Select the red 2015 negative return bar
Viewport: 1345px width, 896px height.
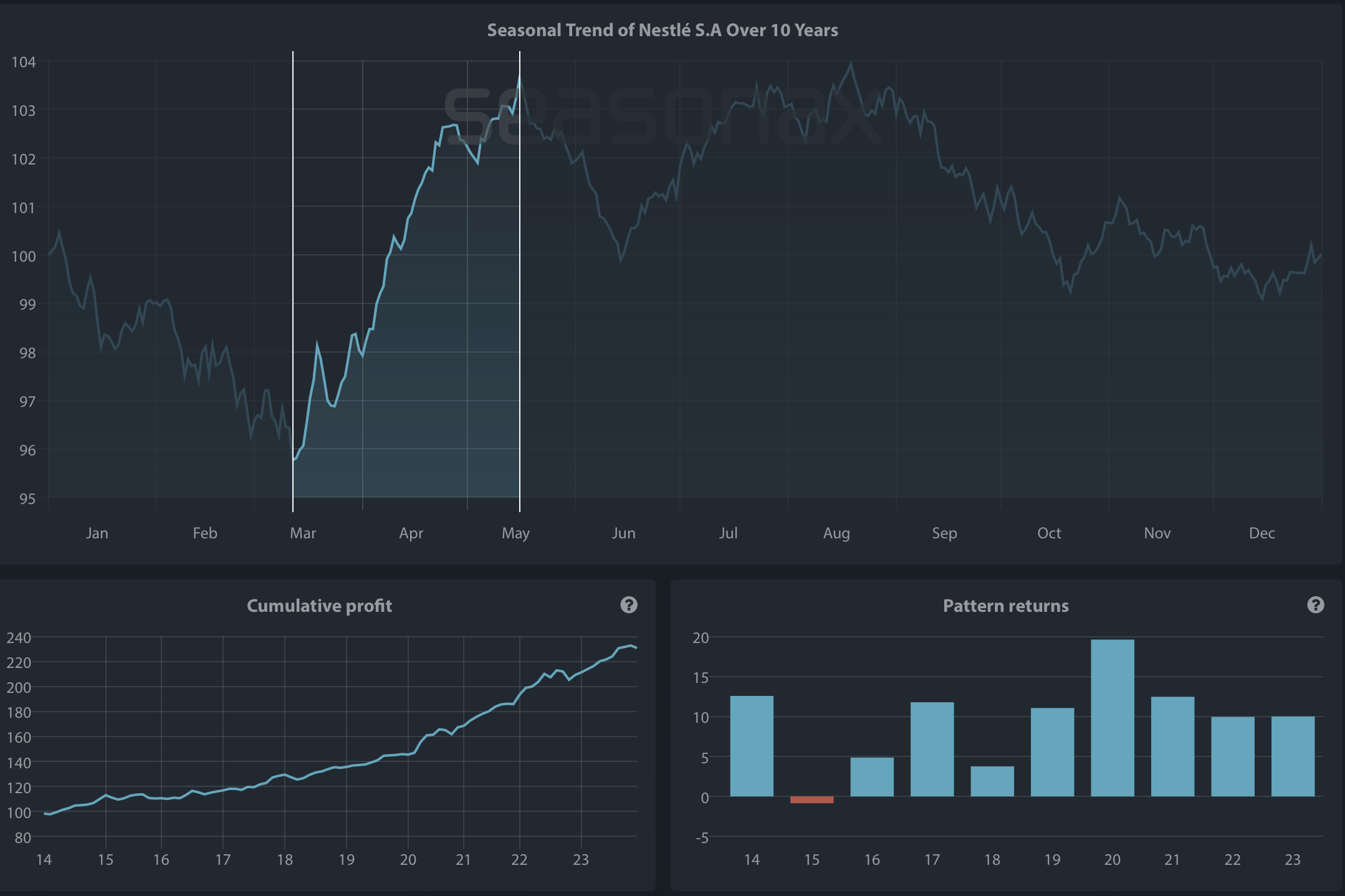tap(811, 799)
